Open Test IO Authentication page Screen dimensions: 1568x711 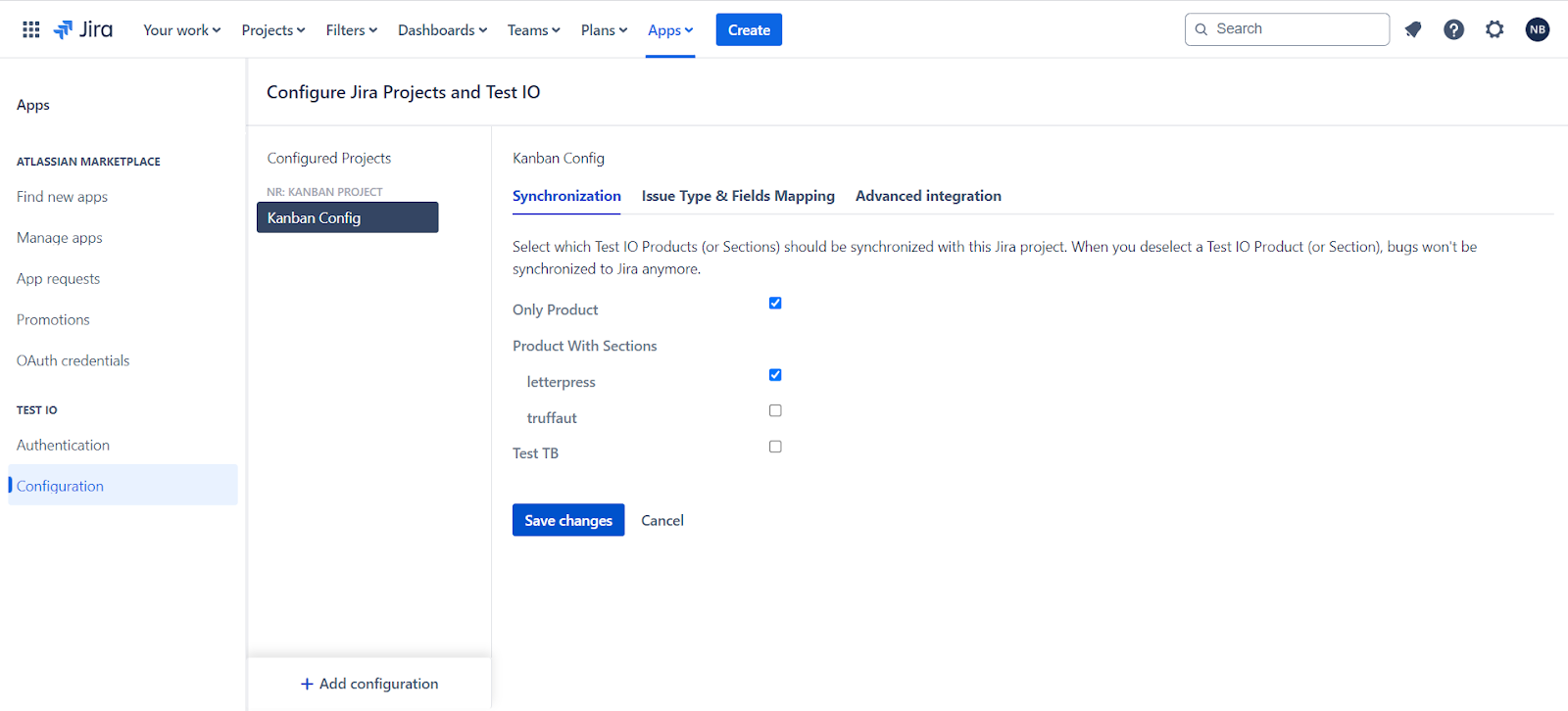pos(64,446)
